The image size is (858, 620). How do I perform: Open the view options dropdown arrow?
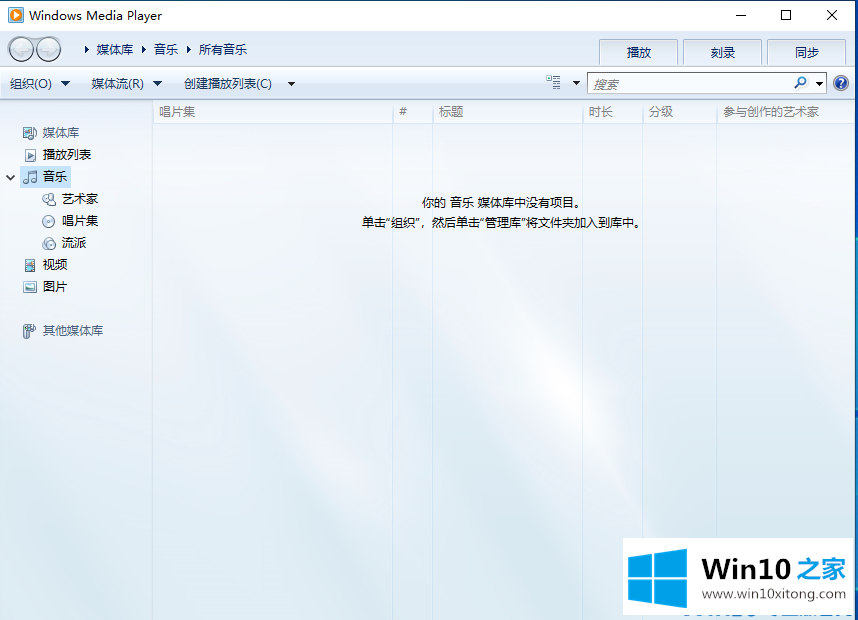click(576, 83)
